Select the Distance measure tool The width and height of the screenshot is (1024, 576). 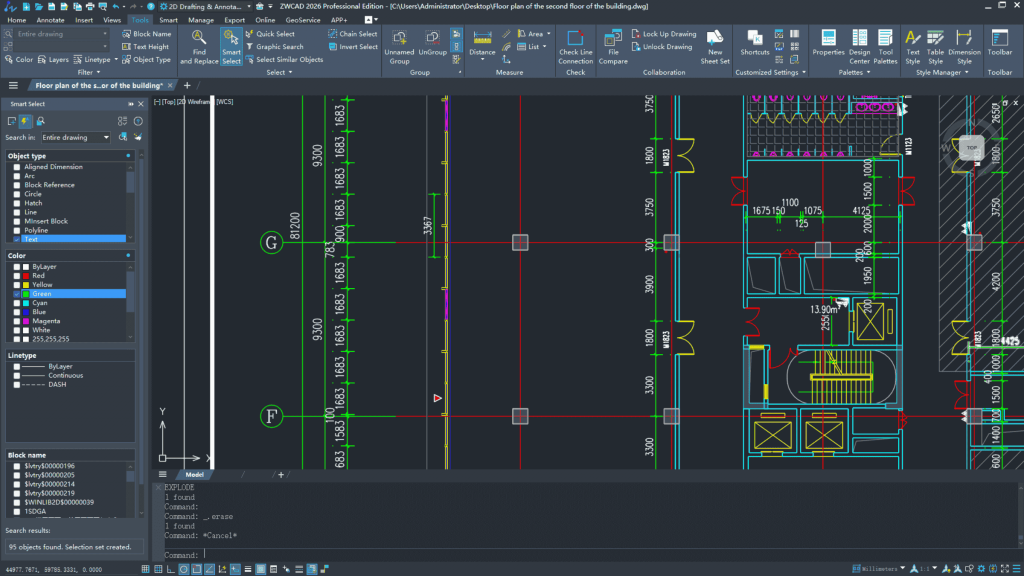[482, 42]
